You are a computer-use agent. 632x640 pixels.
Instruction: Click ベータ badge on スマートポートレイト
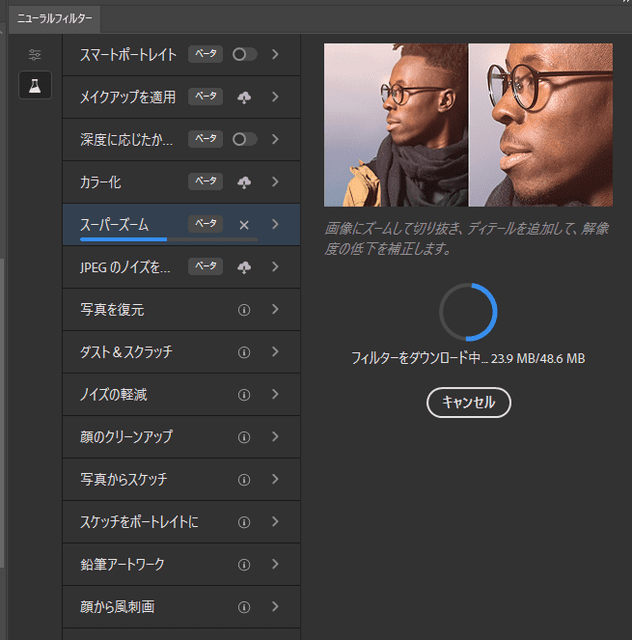(x=205, y=54)
